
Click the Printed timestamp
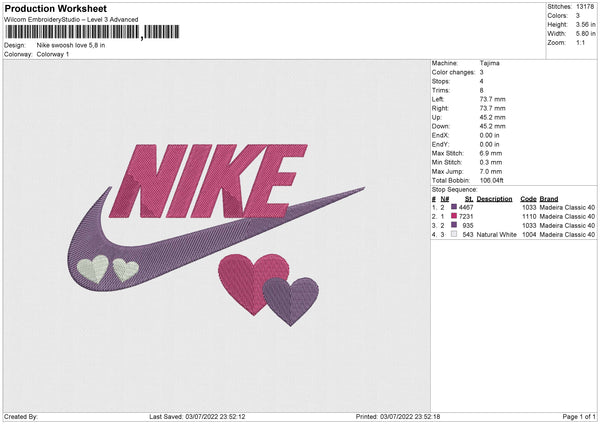398,416
